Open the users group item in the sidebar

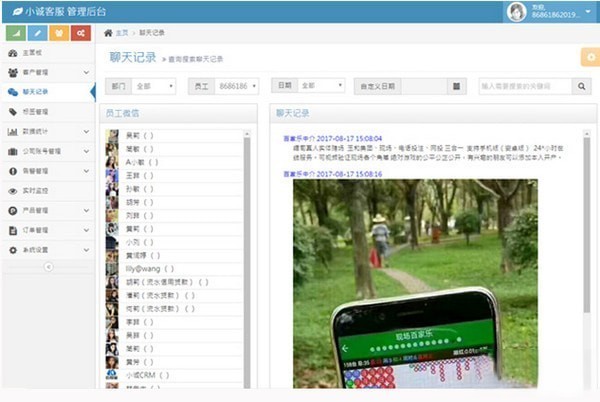coord(48,72)
